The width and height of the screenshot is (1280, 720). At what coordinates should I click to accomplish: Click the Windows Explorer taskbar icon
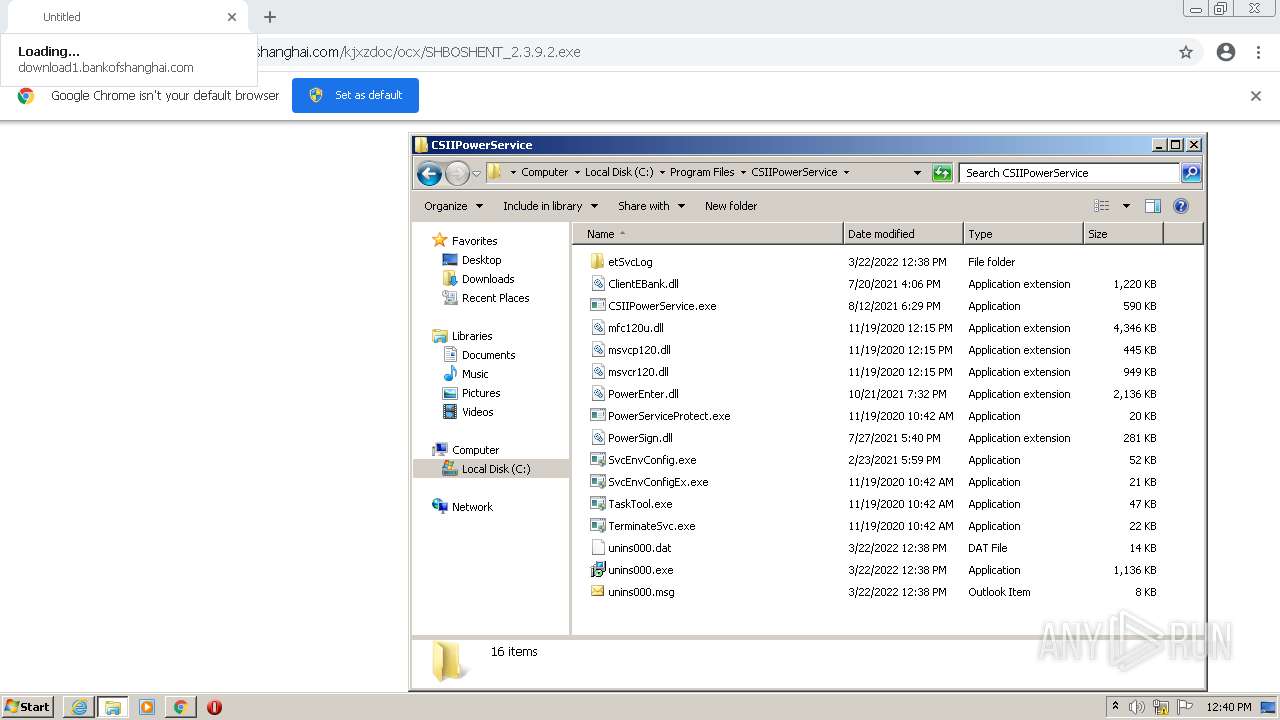[x=113, y=707]
